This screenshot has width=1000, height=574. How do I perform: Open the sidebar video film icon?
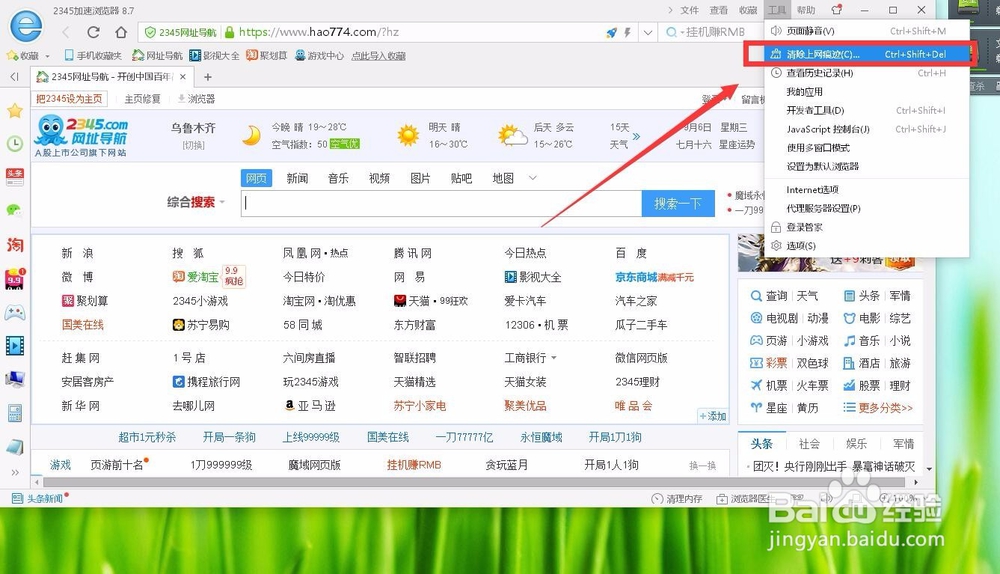tap(15, 346)
